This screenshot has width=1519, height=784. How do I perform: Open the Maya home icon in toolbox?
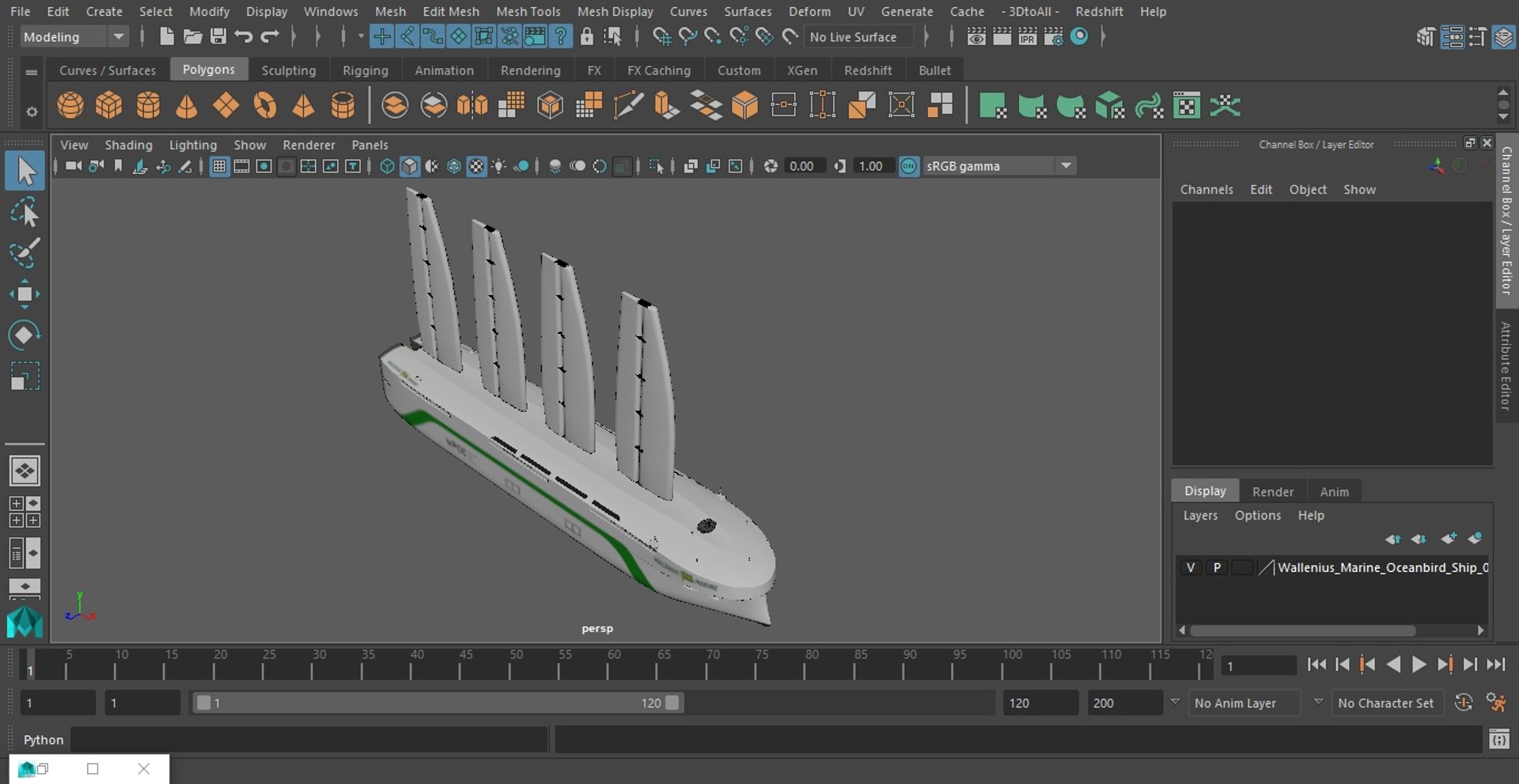25,622
